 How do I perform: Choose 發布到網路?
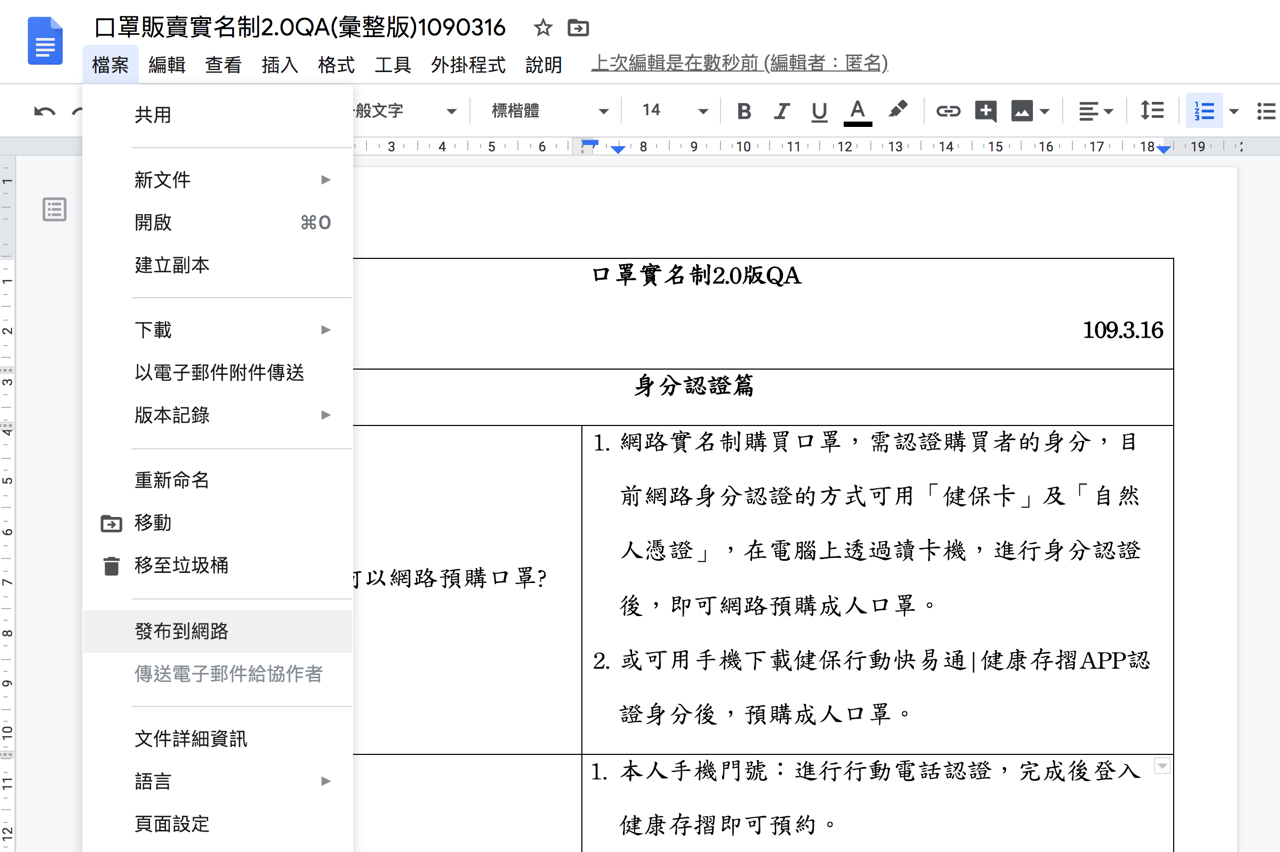[218, 632]
